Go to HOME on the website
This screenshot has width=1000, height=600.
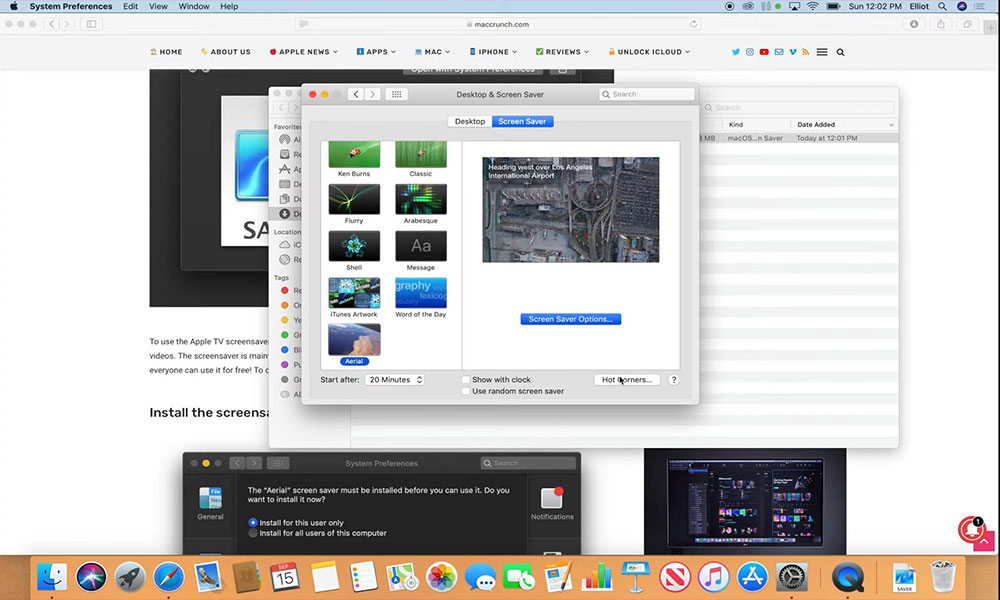[x=166, y=52]
